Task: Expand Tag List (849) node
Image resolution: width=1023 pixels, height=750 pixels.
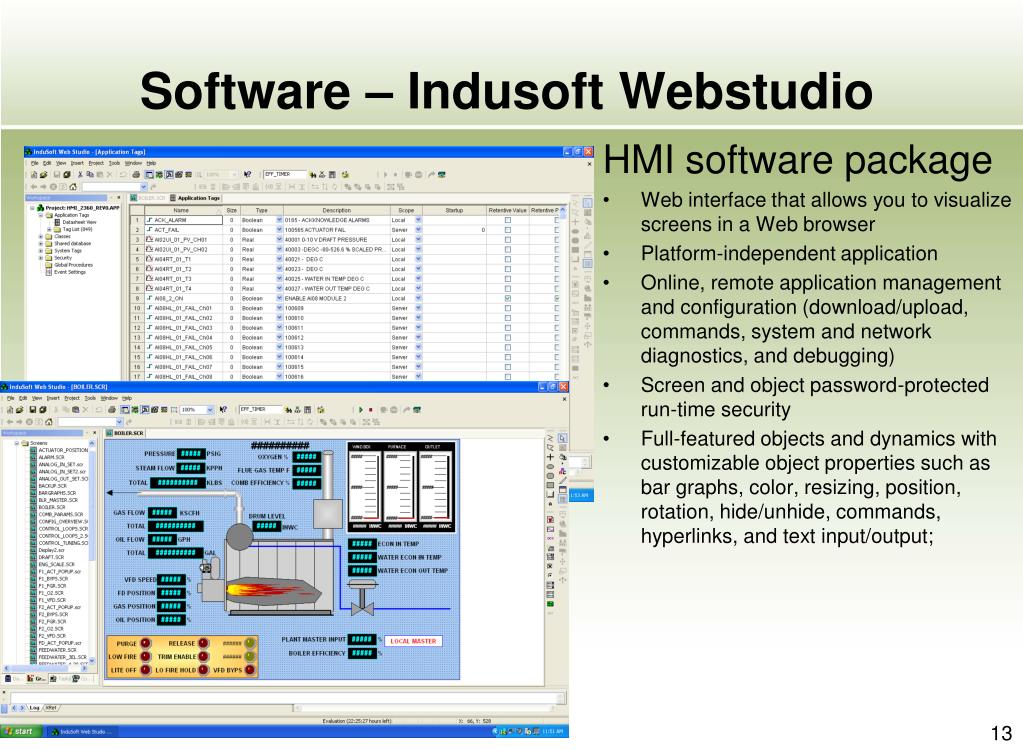Action: [49, 230]
